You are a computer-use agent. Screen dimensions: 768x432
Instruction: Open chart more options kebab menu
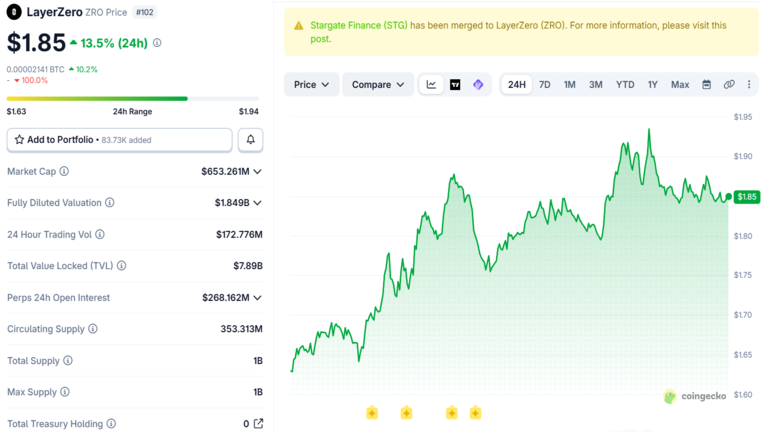point(749,85)
